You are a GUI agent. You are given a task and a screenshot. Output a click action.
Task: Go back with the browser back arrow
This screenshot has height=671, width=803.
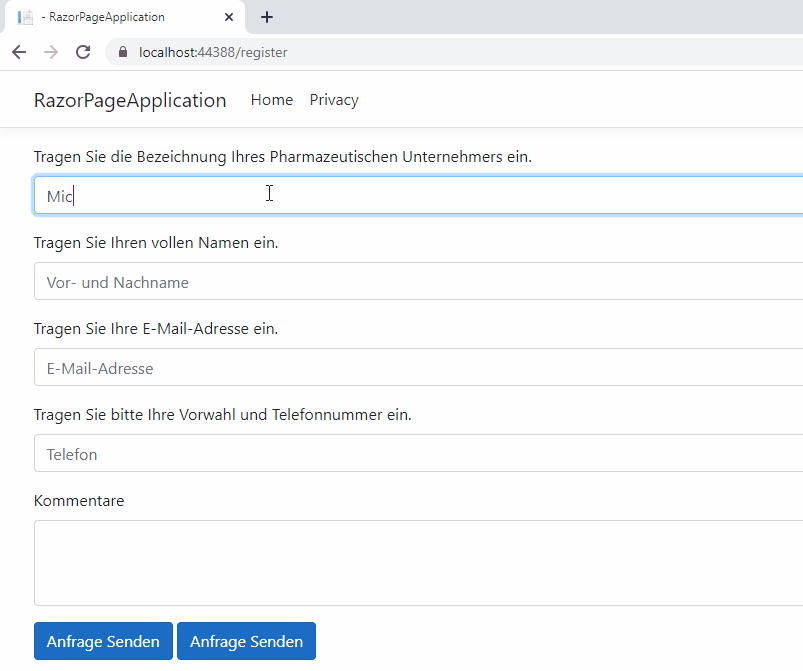coord(19,52)
